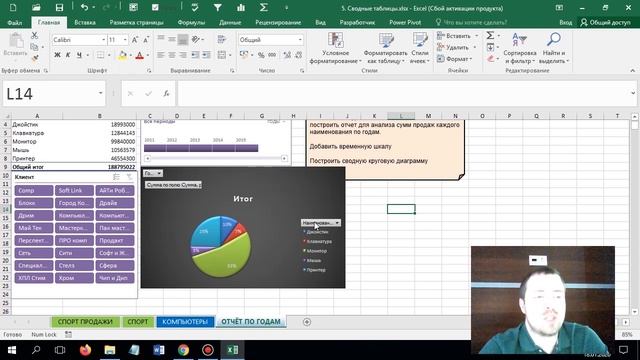The image size is (640, 360).
Task: Click the percent style icon
Action: (x=261, y=55)
